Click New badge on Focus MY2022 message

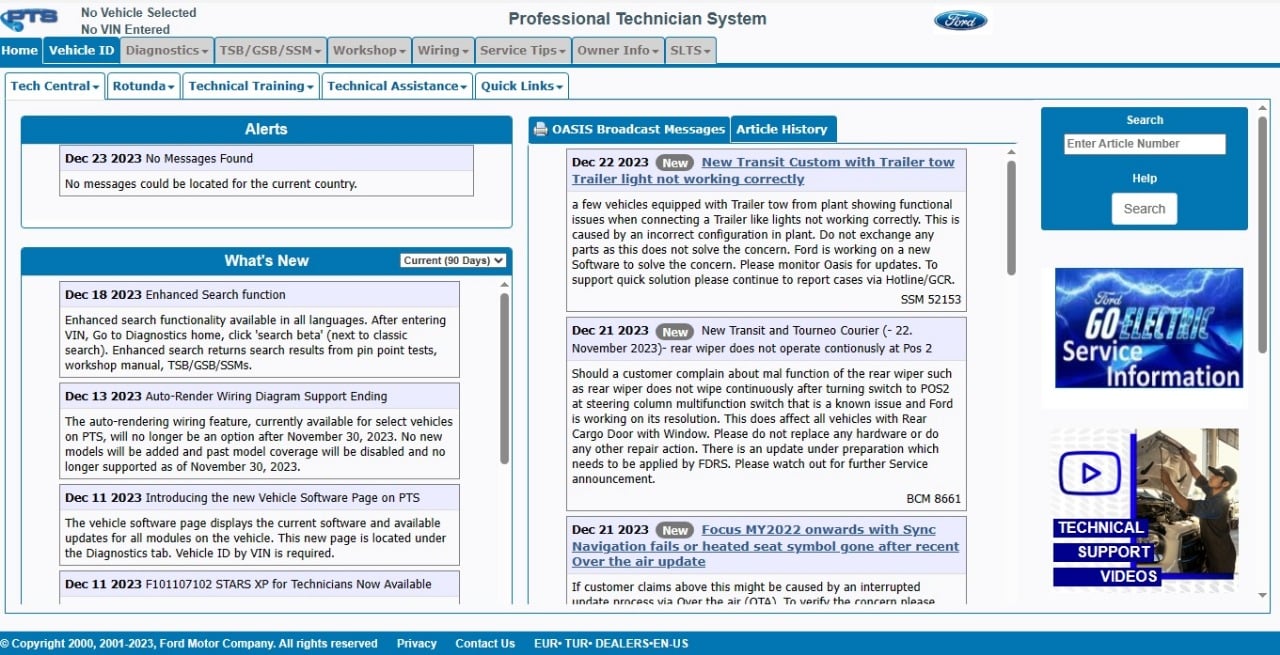coord(675,530)
